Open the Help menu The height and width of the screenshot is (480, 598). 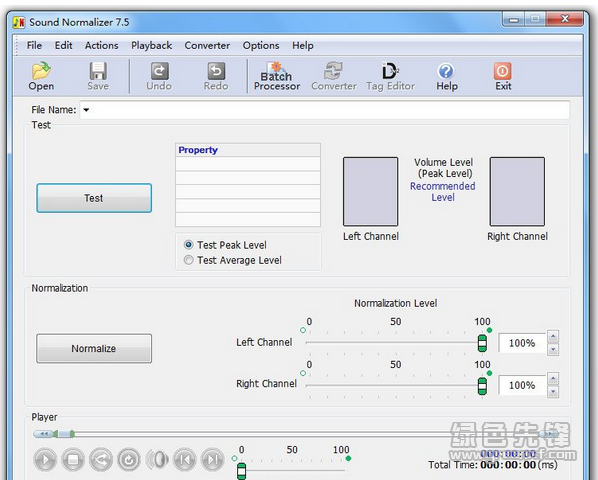[x=303, y=45]
